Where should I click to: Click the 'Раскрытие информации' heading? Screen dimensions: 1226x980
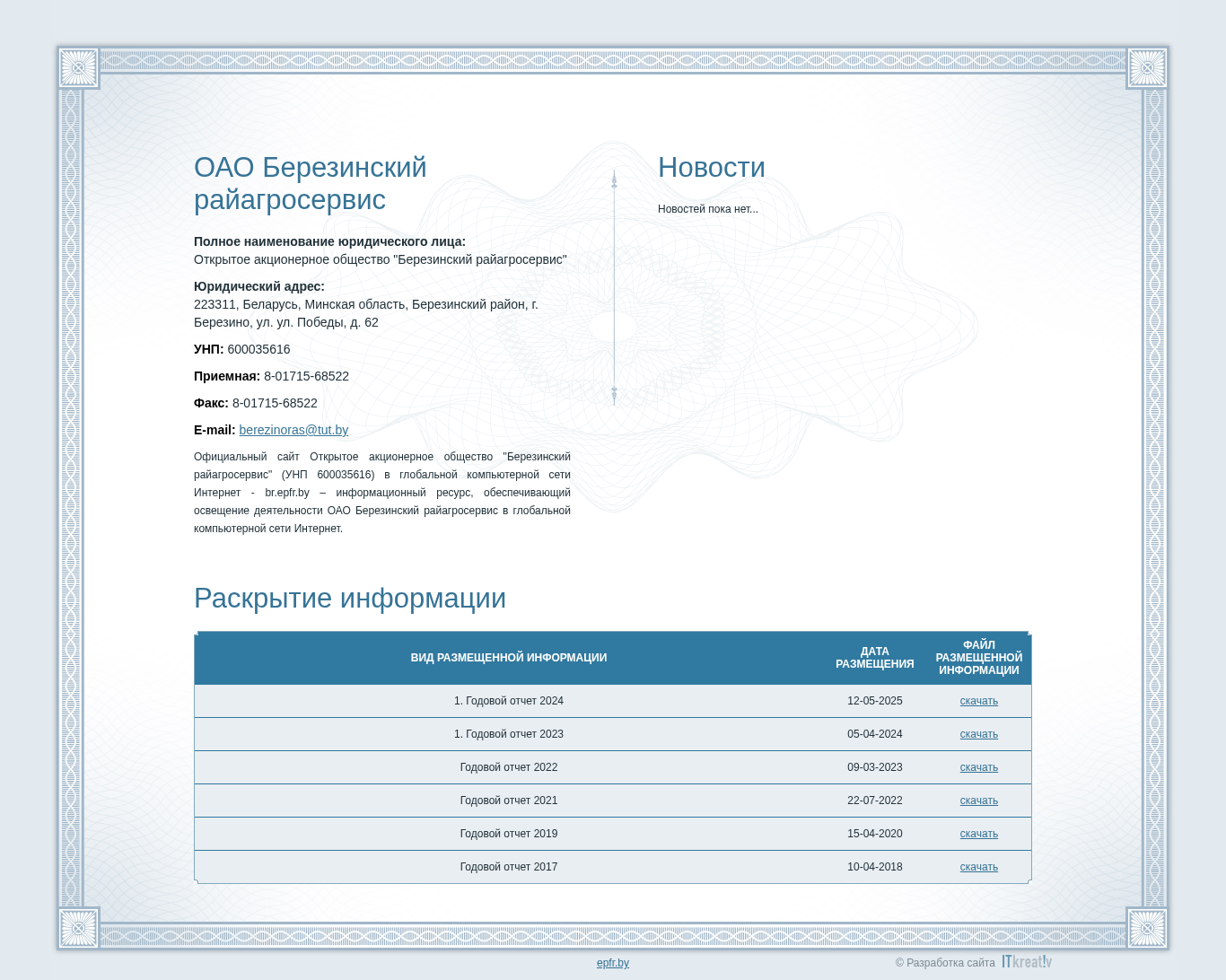click(x=350, y=599)
